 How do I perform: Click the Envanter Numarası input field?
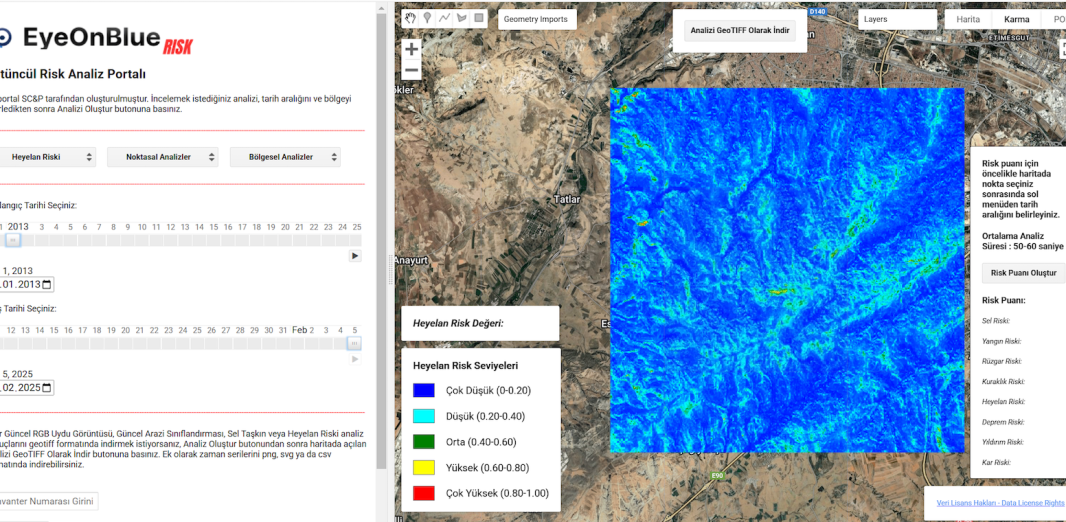coord(48,502)
